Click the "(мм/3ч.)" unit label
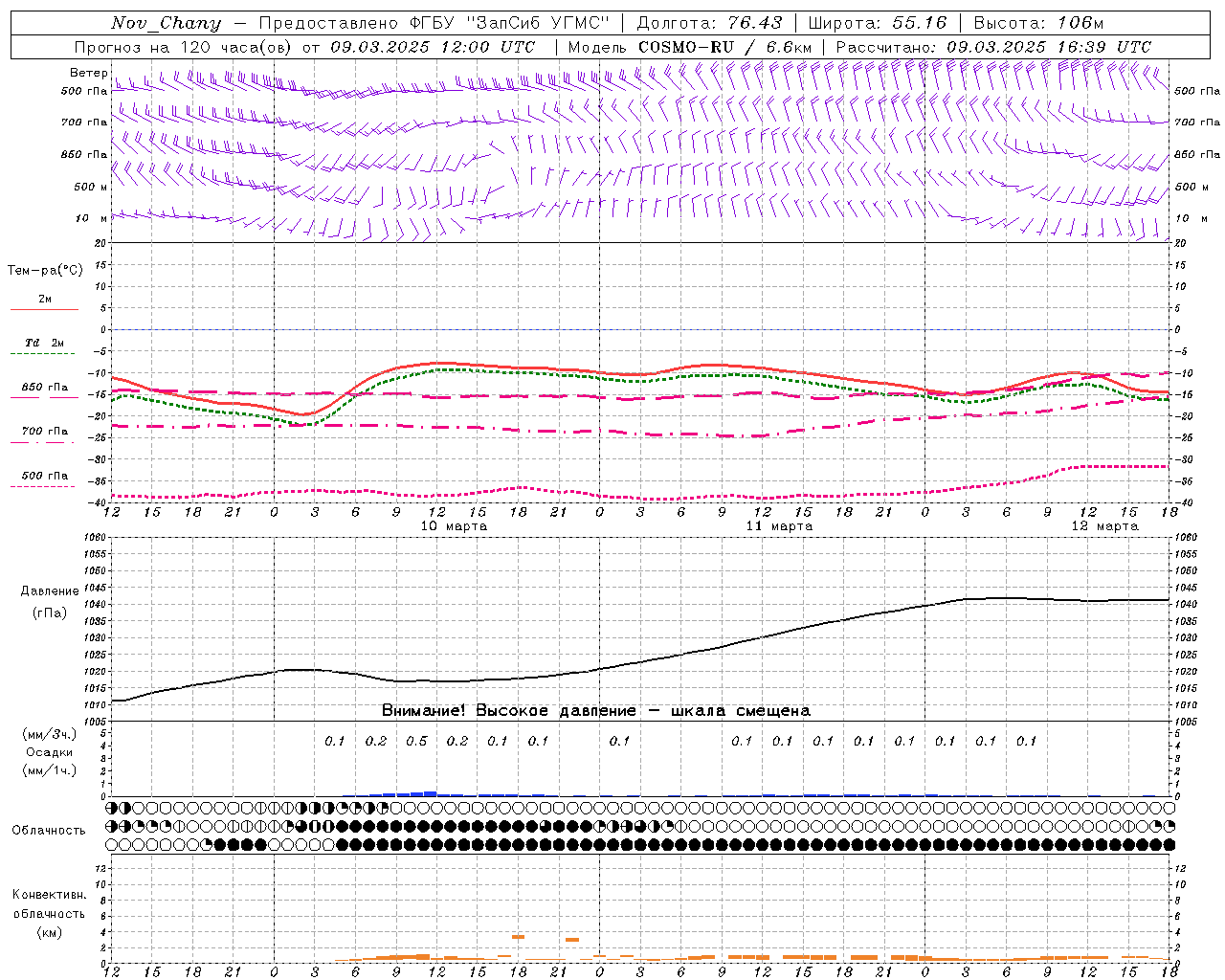 50,734
